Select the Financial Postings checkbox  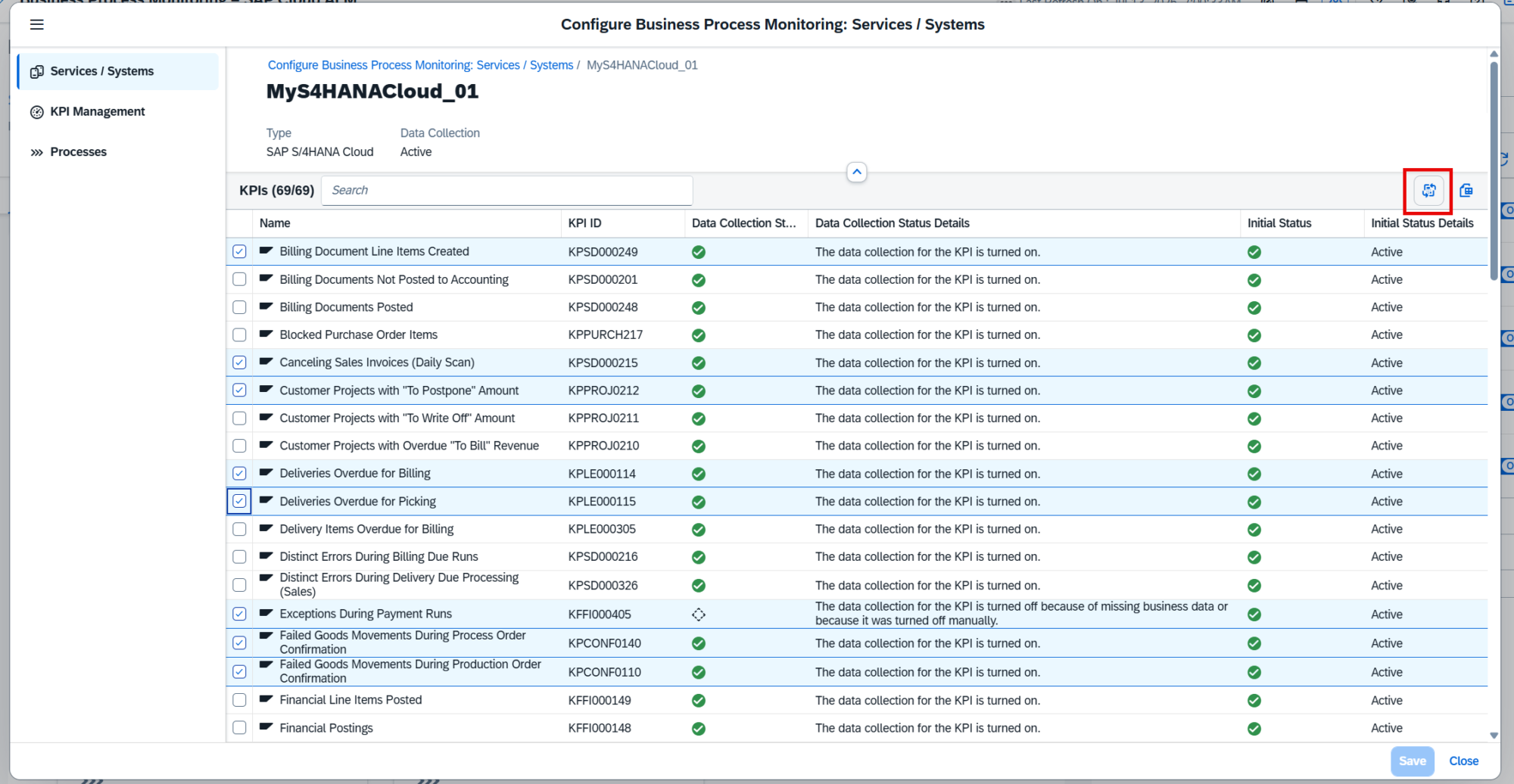[239, 728]
